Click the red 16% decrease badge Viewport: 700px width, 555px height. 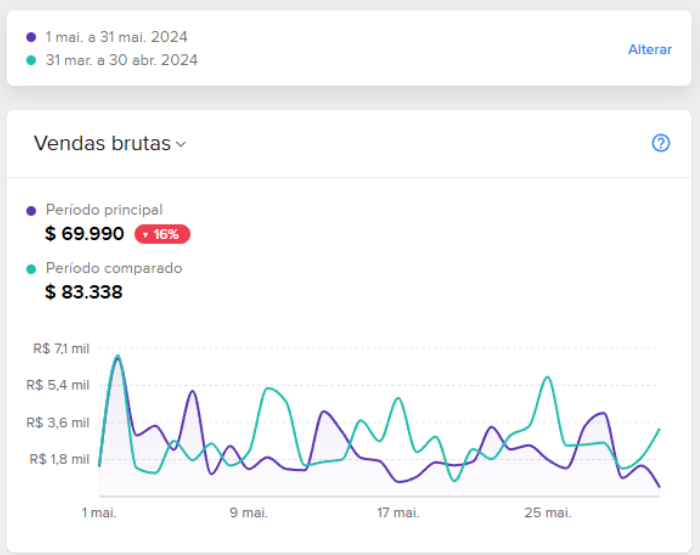[162, 234]
